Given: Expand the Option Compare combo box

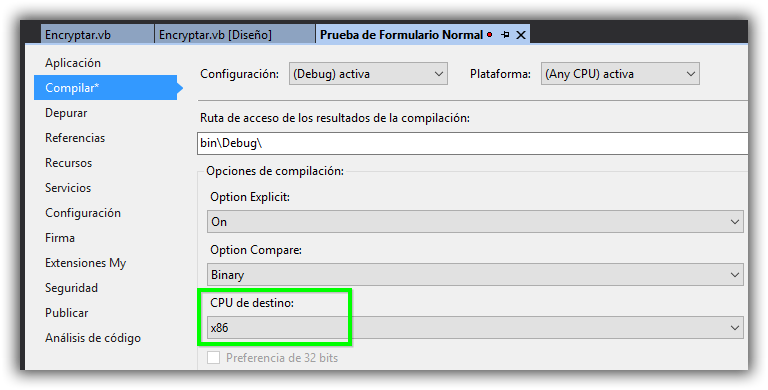Looking at the screenshot, I should 475,274.
